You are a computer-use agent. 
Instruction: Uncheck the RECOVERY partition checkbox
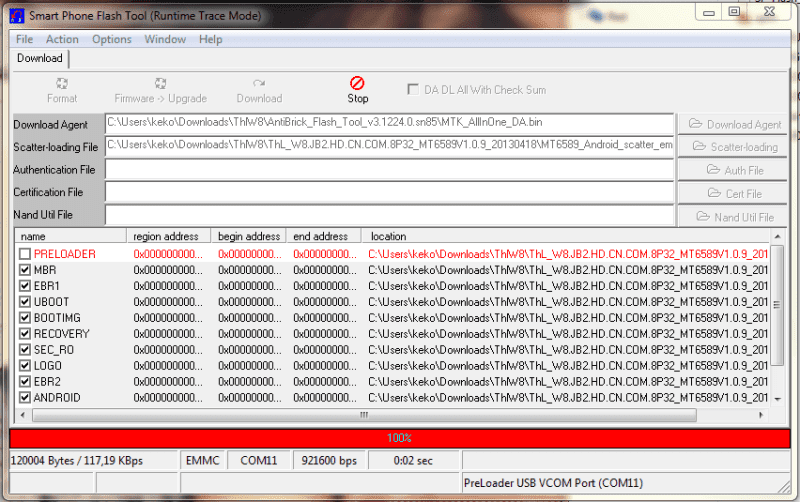tap(24, 334)
